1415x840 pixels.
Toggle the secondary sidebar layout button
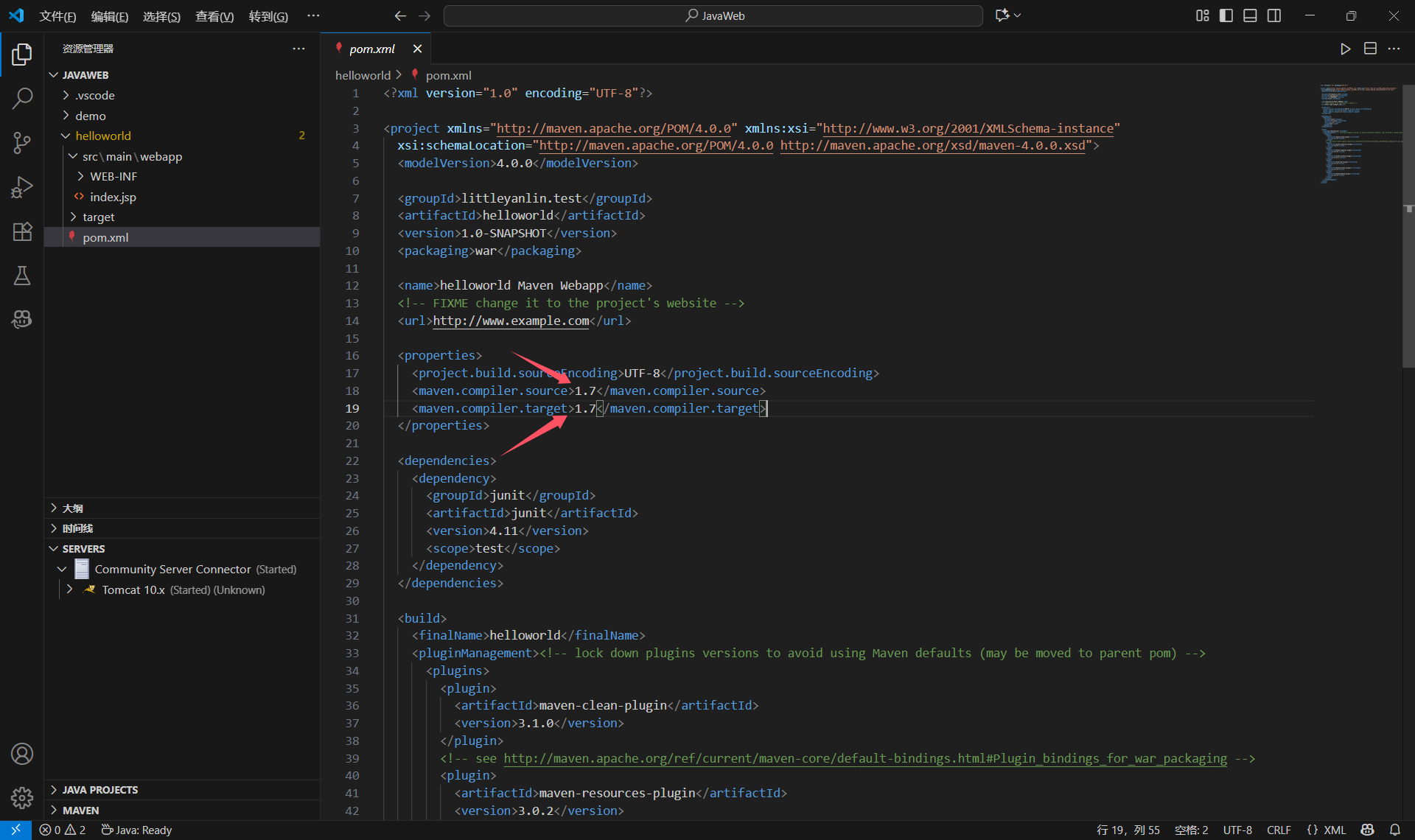[1274, 15]
